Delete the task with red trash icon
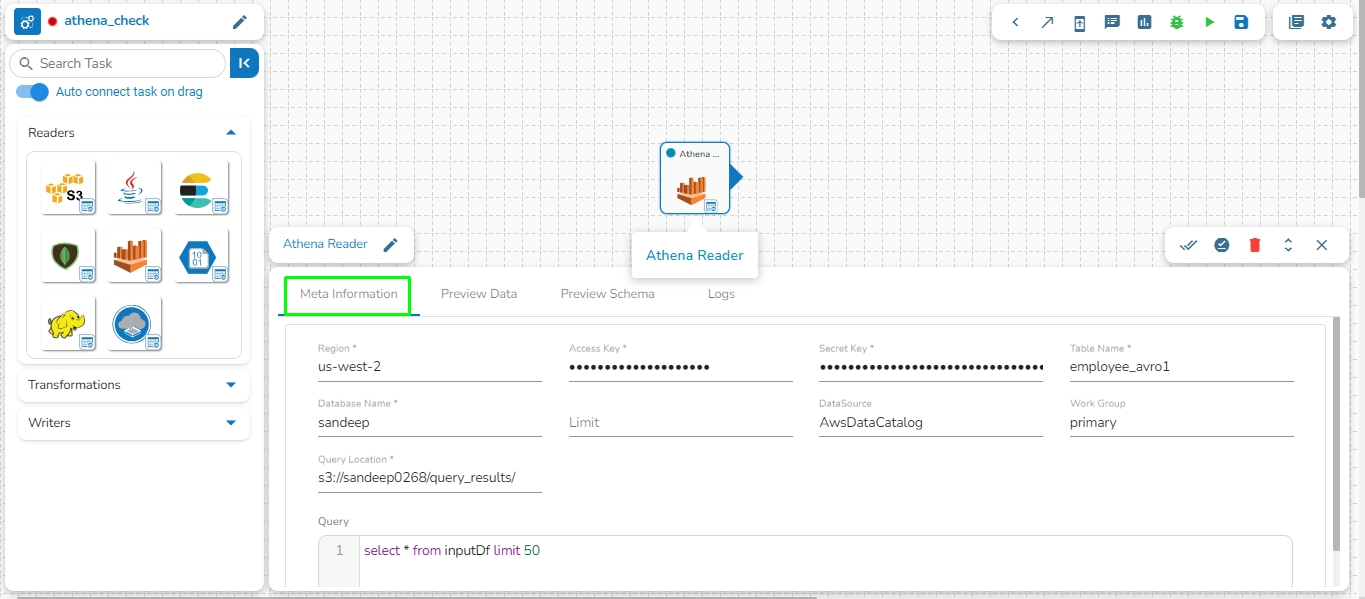The image size is (1365, 599). point(1255,245)
